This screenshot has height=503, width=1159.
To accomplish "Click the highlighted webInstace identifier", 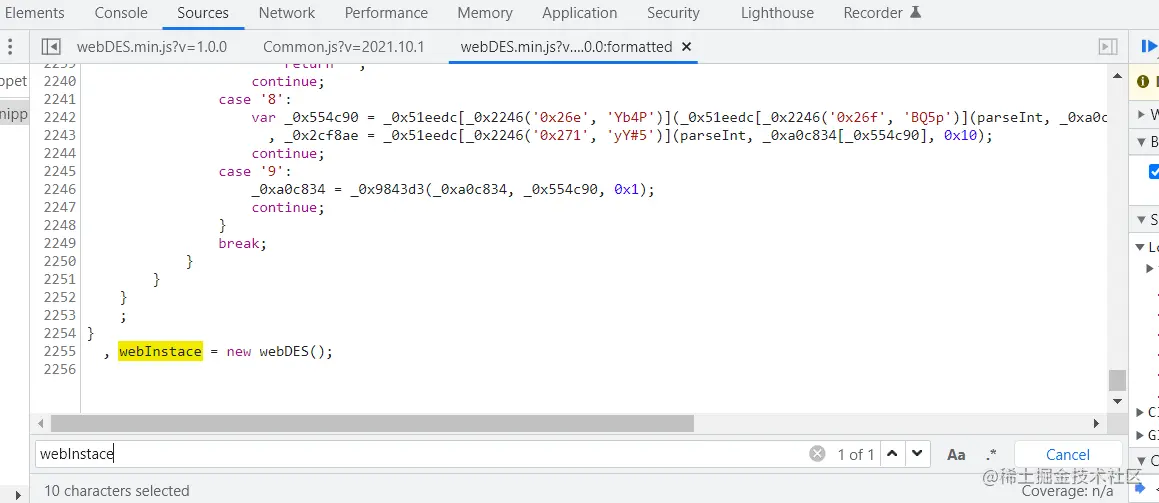I will (160, 352).
